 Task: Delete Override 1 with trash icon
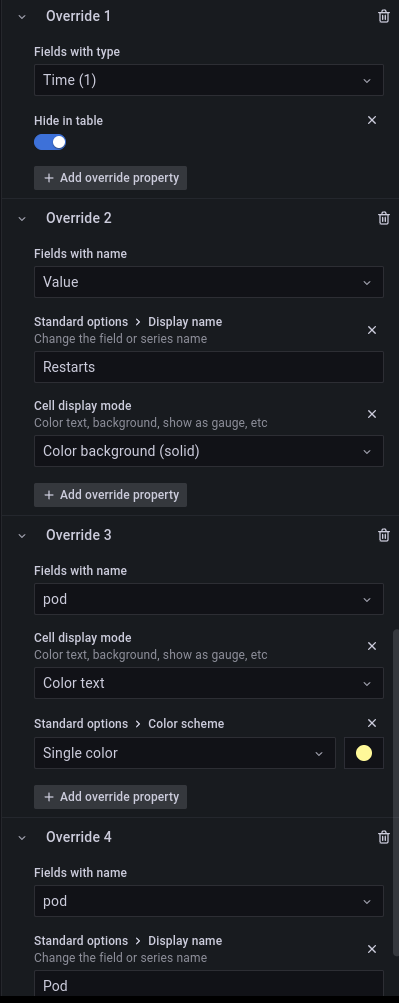(x=384, y=17)
